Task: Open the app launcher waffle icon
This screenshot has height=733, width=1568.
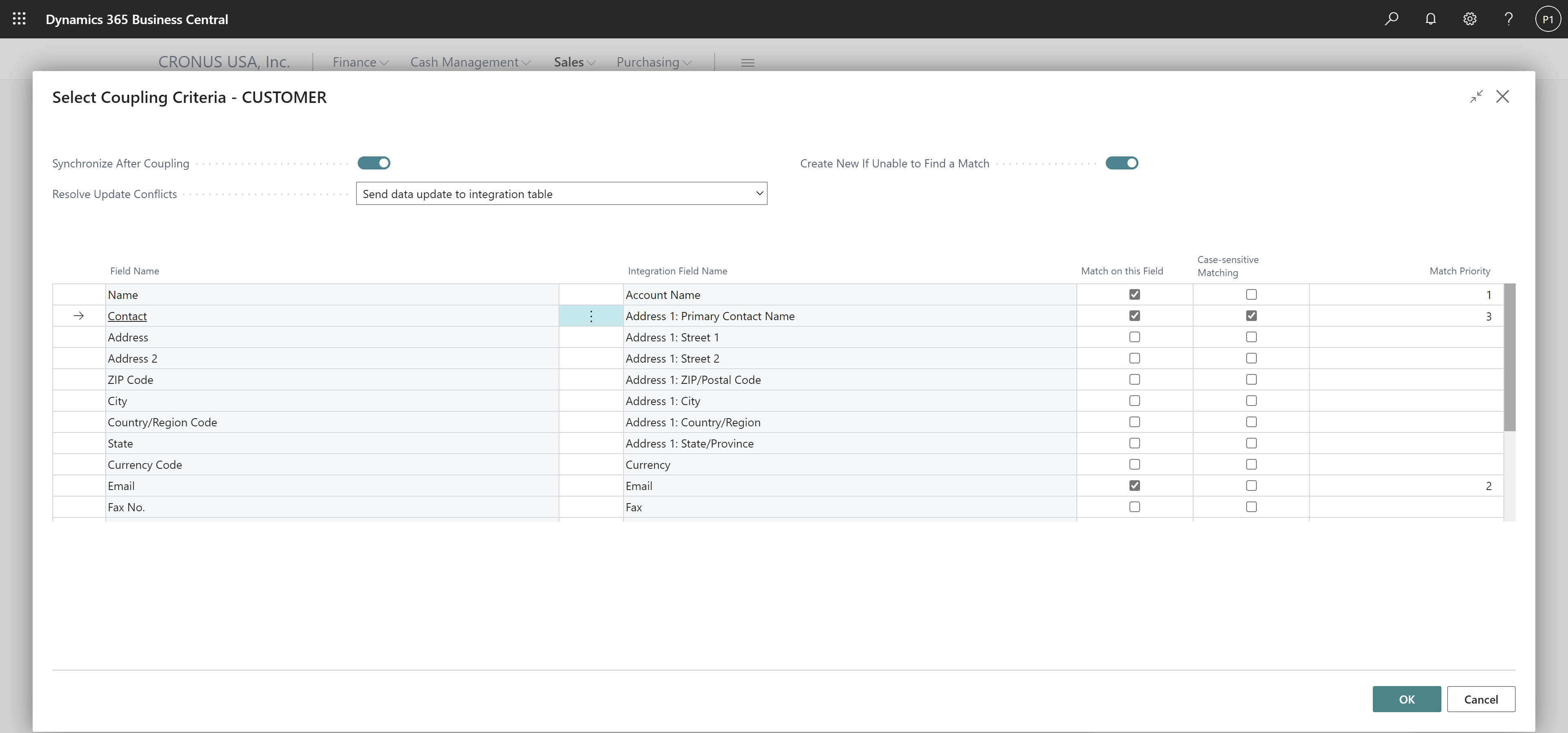Action: [x=19, y=19]
